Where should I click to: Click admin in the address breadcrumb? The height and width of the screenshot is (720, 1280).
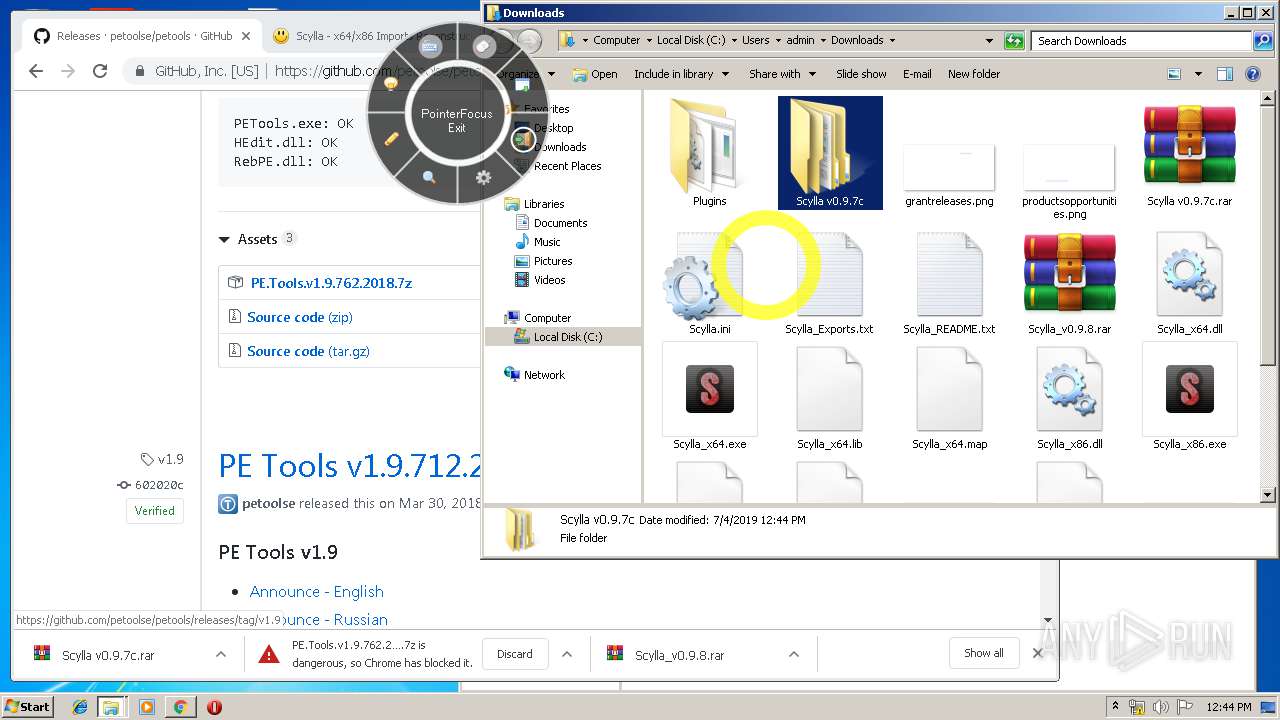[800, 41]
